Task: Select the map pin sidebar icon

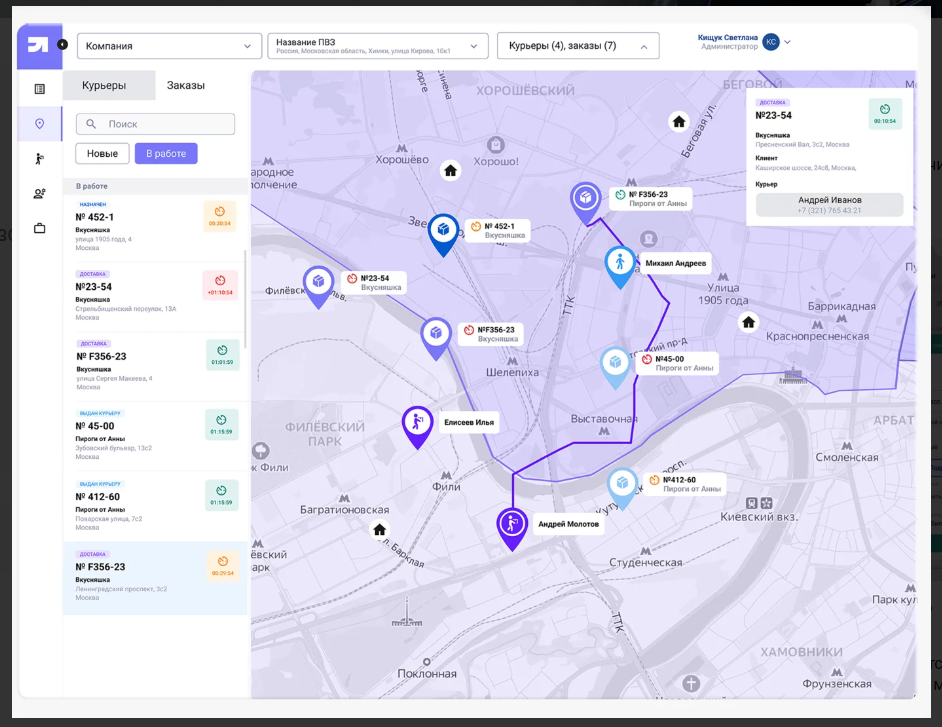Action: 40,124
